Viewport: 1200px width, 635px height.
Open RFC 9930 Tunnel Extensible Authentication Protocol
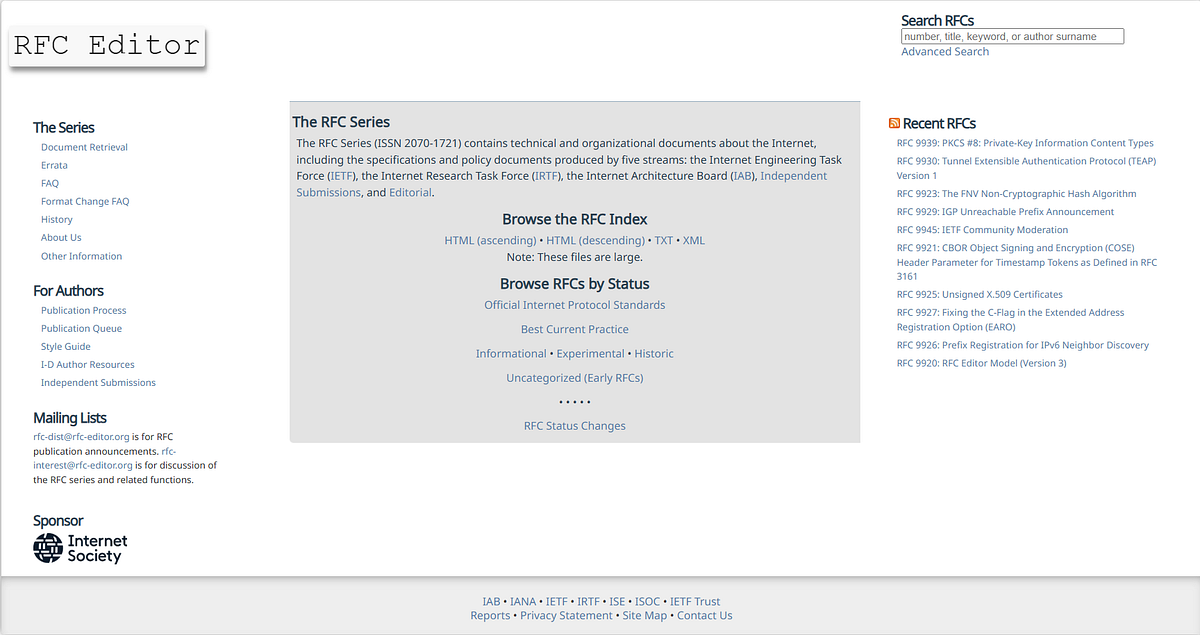[1027, 168]
